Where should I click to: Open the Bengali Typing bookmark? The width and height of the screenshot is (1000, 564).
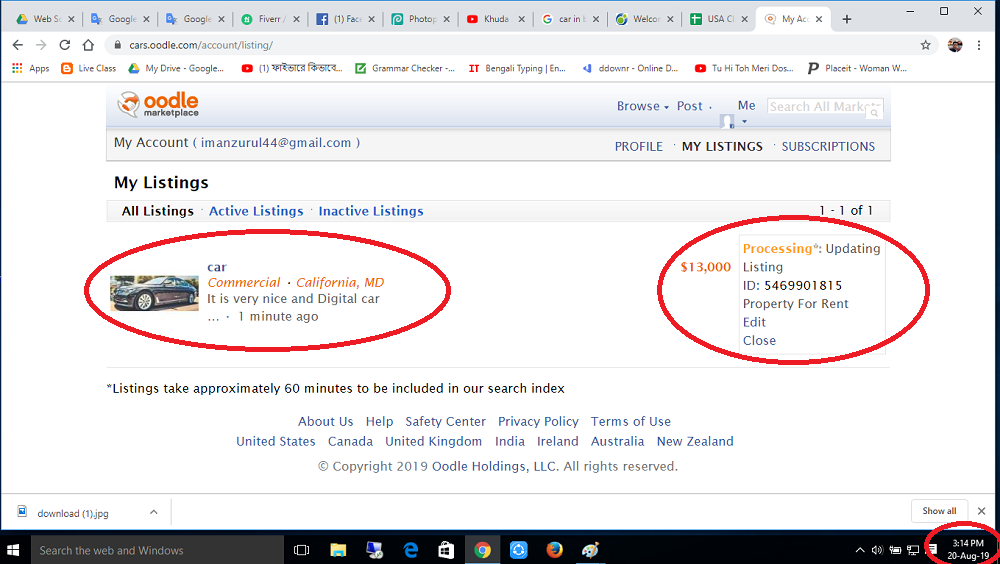[517, 68]
